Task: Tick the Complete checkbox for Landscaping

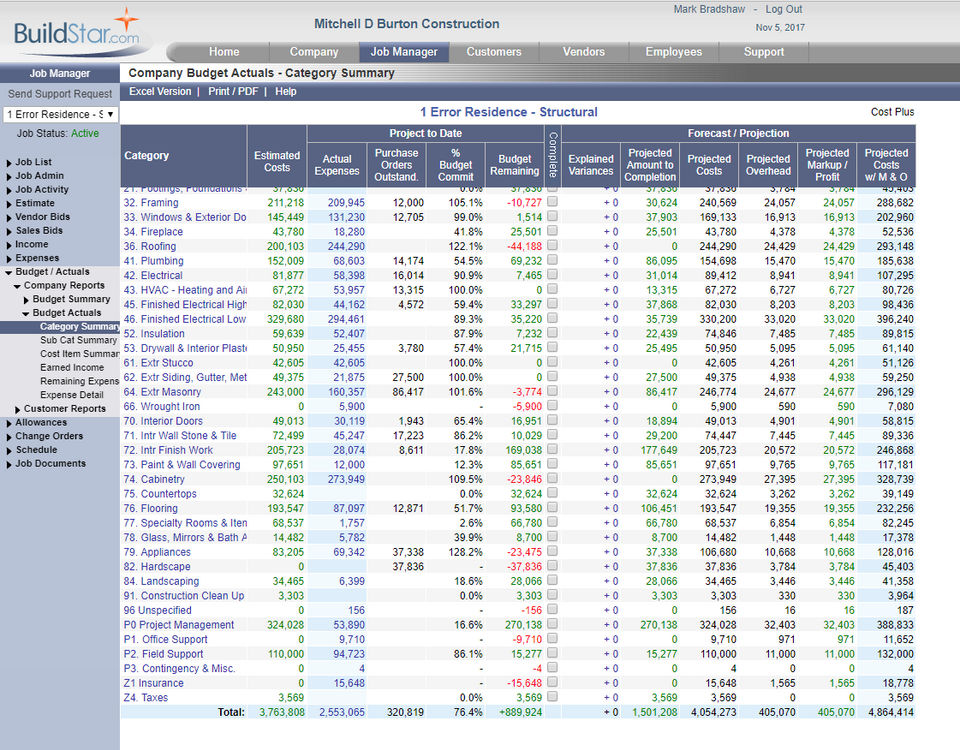Action: click(x=553, y=581)
